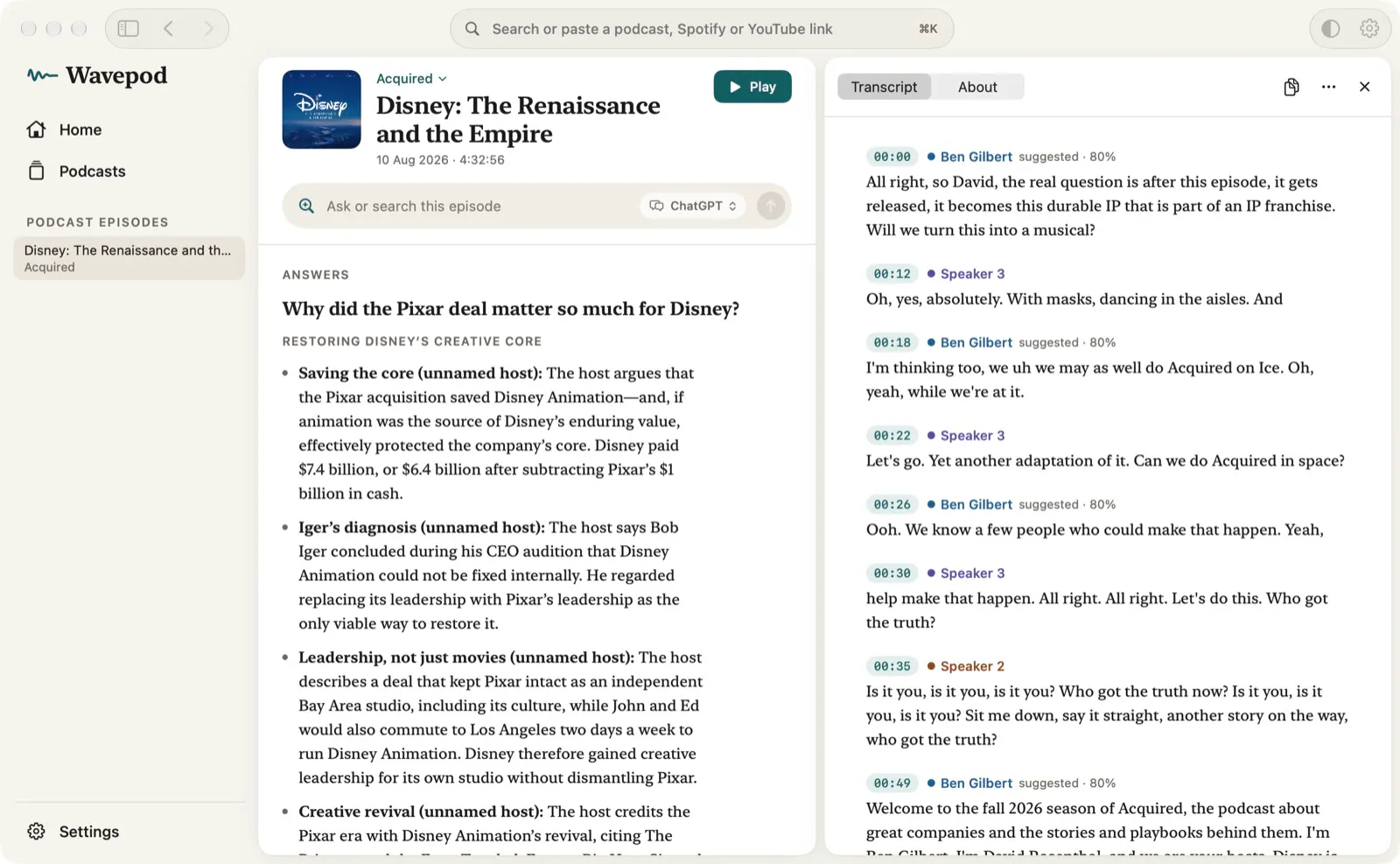Image resolution: width=1400 pixels, height=864 pixels.
Task: Submit the question with the arrow button
Action: pyautogui.click(x=771, y=206)
